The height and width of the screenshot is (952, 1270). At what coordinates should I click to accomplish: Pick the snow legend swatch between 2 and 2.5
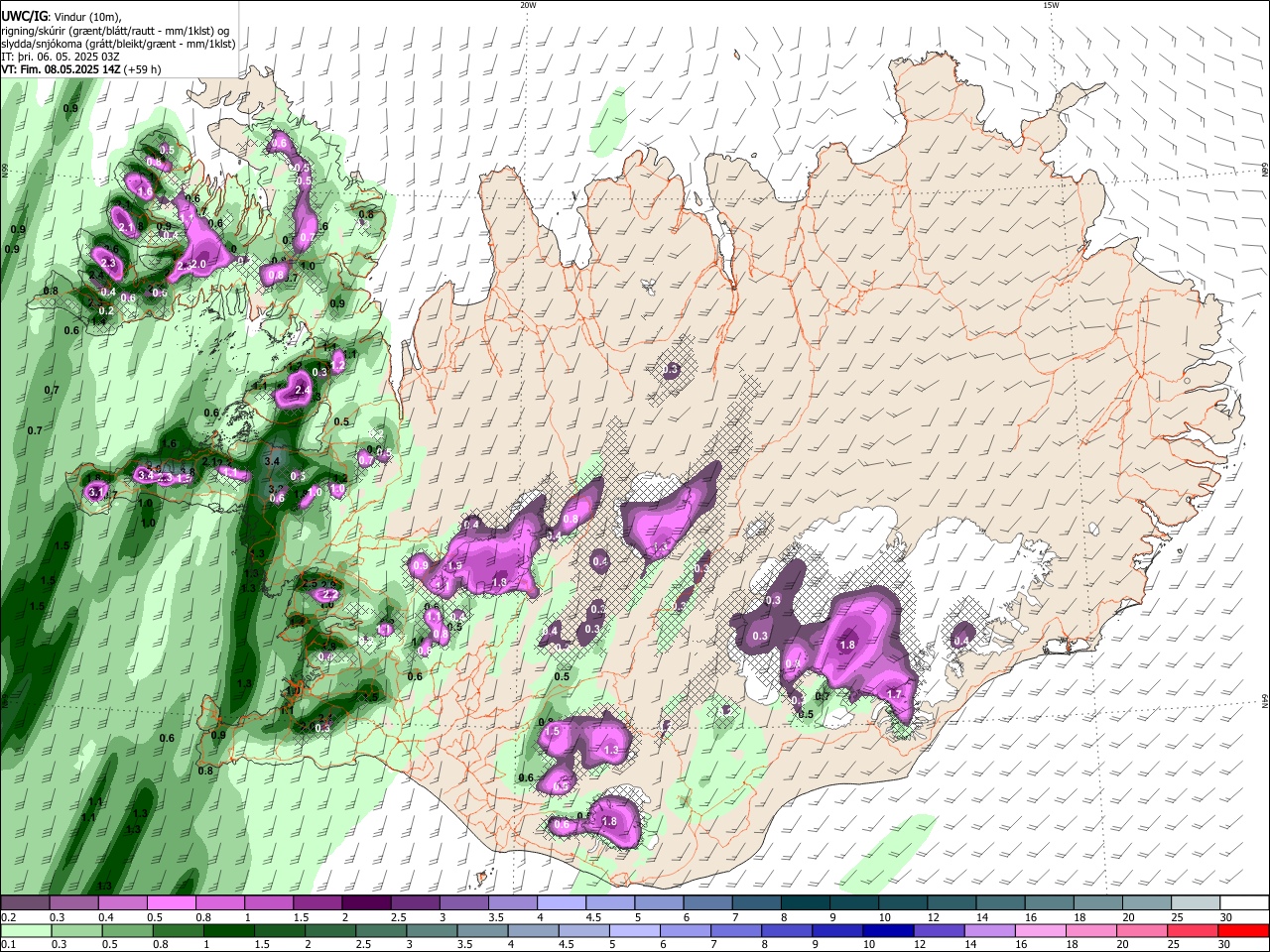coord(368,903)
